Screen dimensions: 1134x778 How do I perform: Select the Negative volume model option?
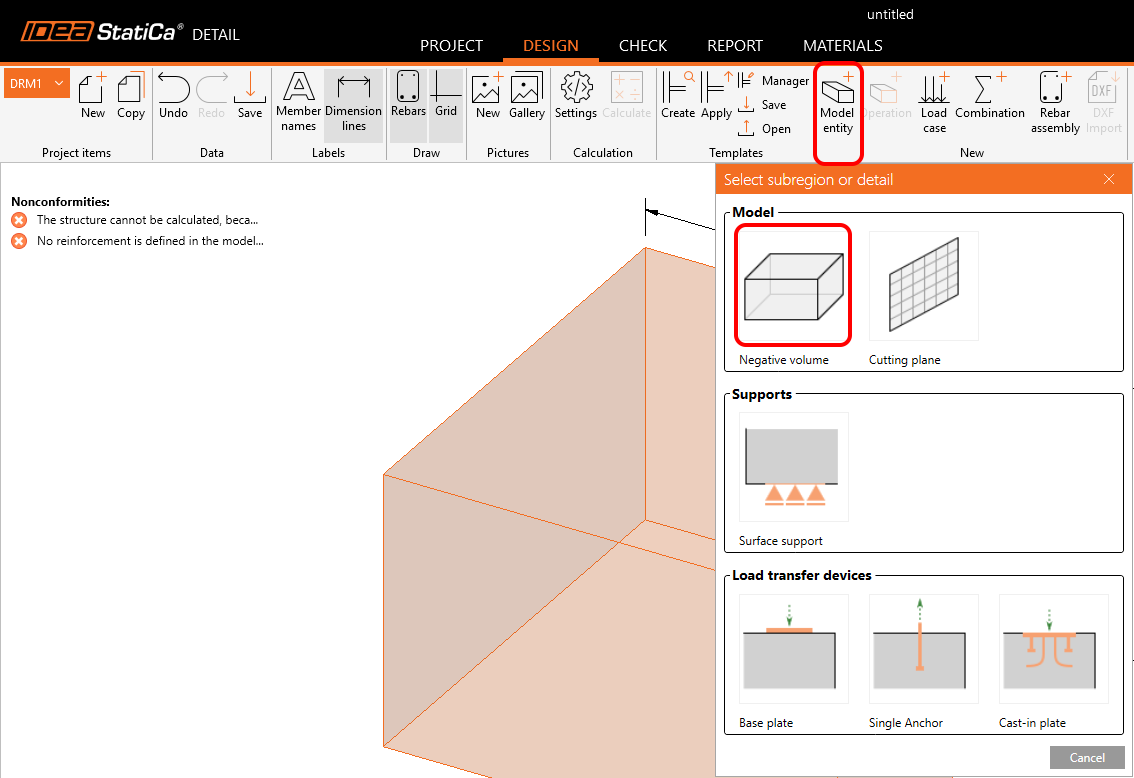pyautogui.click(x=793, y=285)
